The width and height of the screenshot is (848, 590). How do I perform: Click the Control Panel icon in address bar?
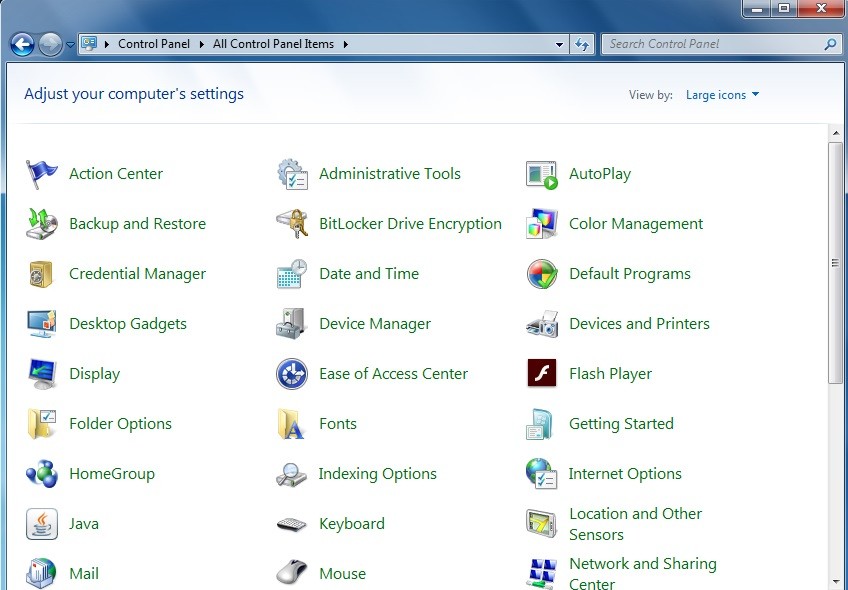click(89, 43)
